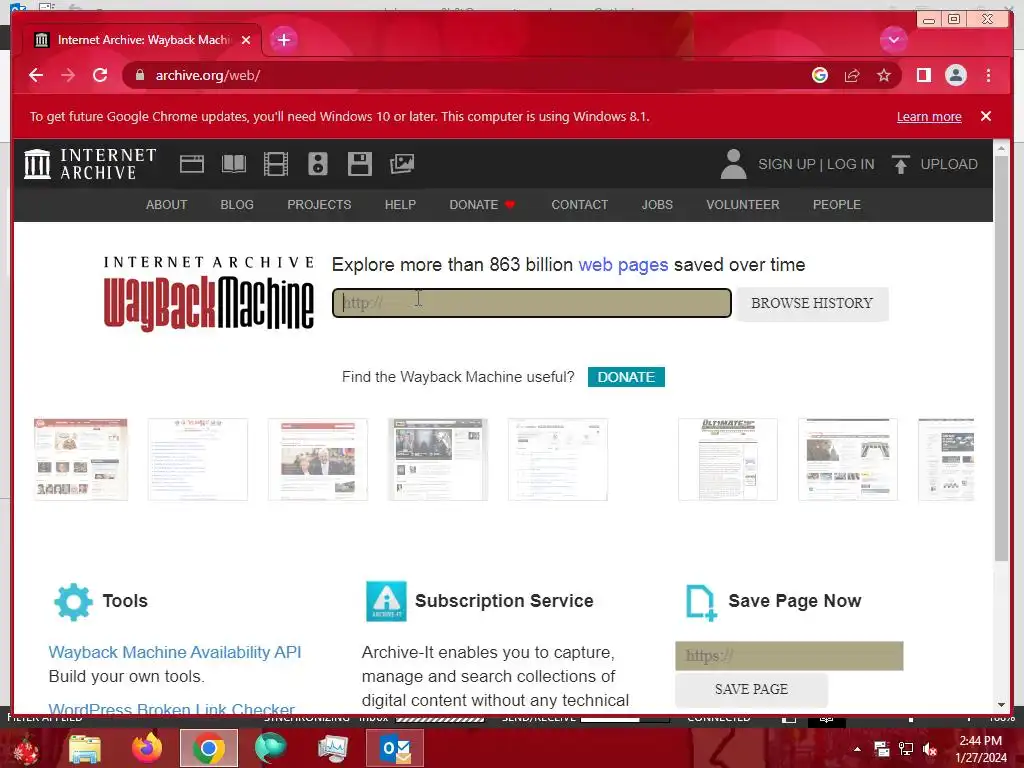Click the teal DONATE button
Image resolution: width=1024 pixels, height=768 pixels.
coord(626,377)
